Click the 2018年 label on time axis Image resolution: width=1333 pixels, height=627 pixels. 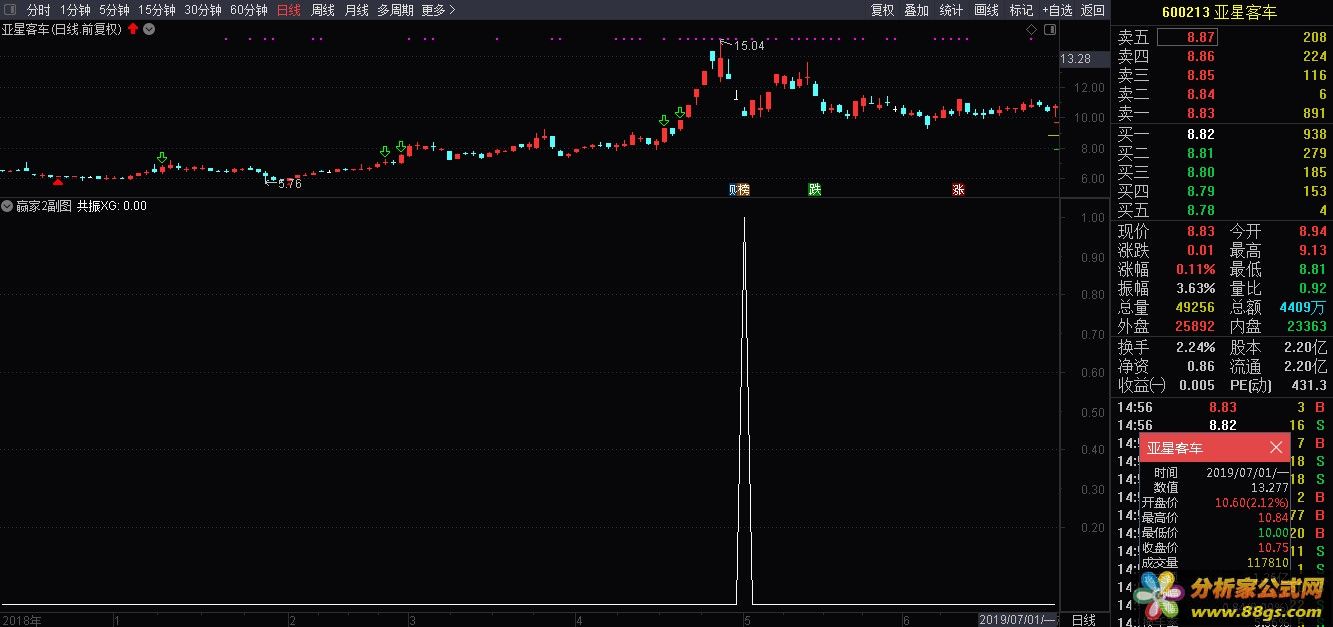point(21,620)
